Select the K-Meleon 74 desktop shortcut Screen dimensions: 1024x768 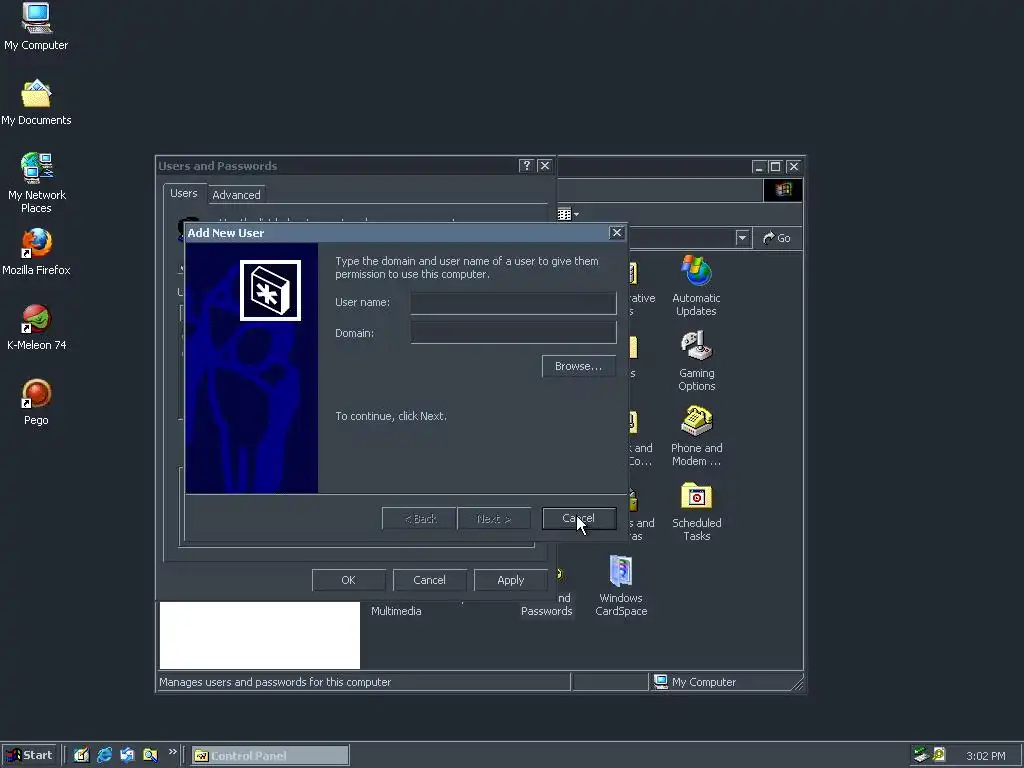tap(36, 327)
